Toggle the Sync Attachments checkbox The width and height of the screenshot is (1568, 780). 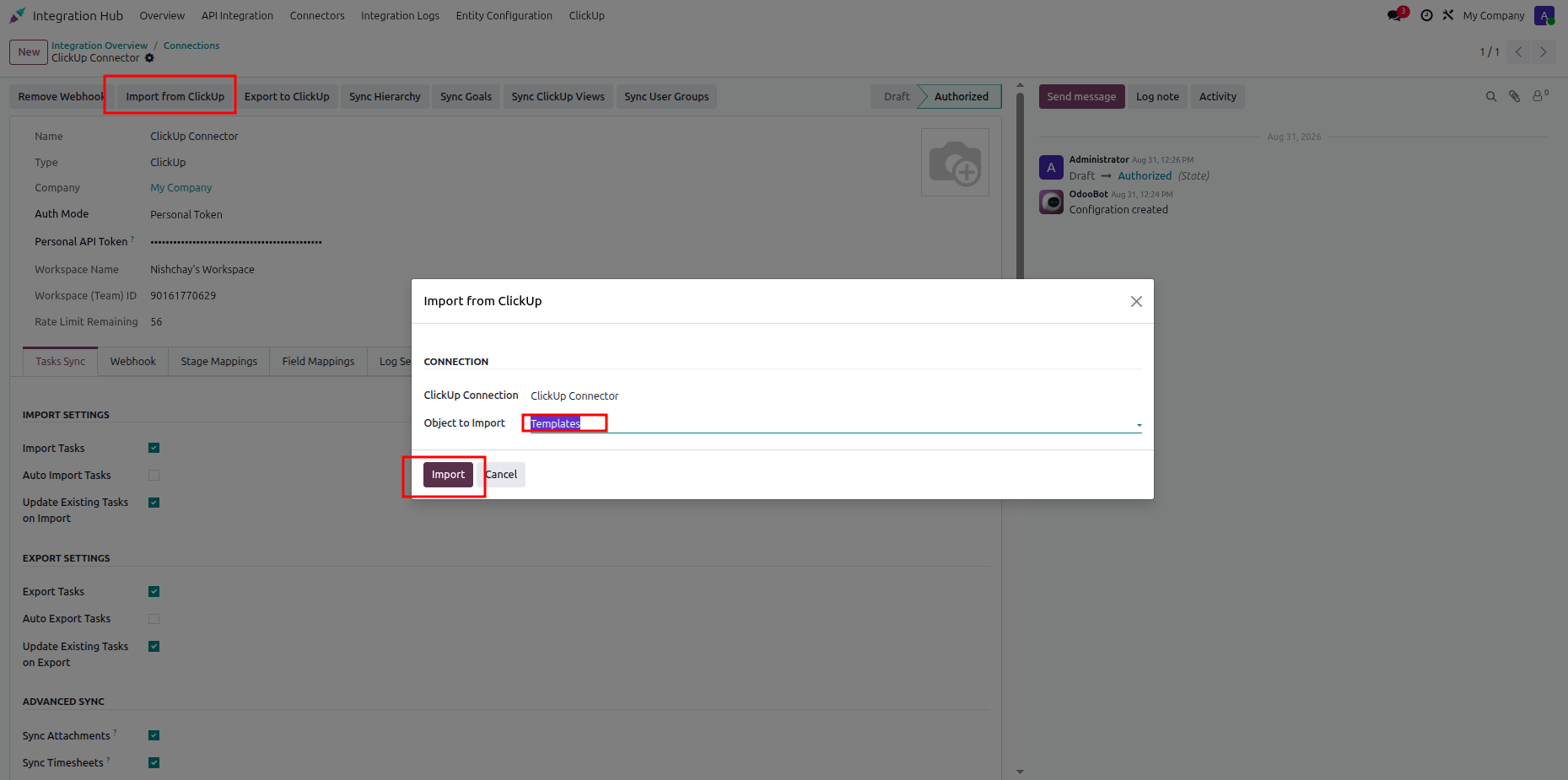coord(154,735)
